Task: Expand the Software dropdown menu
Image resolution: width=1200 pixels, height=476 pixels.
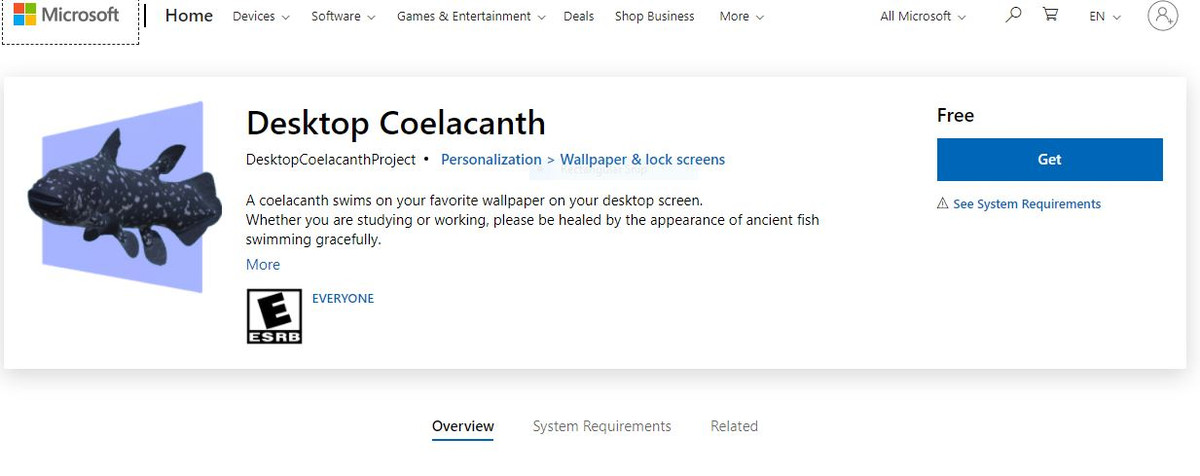Action: pos(343,17)
